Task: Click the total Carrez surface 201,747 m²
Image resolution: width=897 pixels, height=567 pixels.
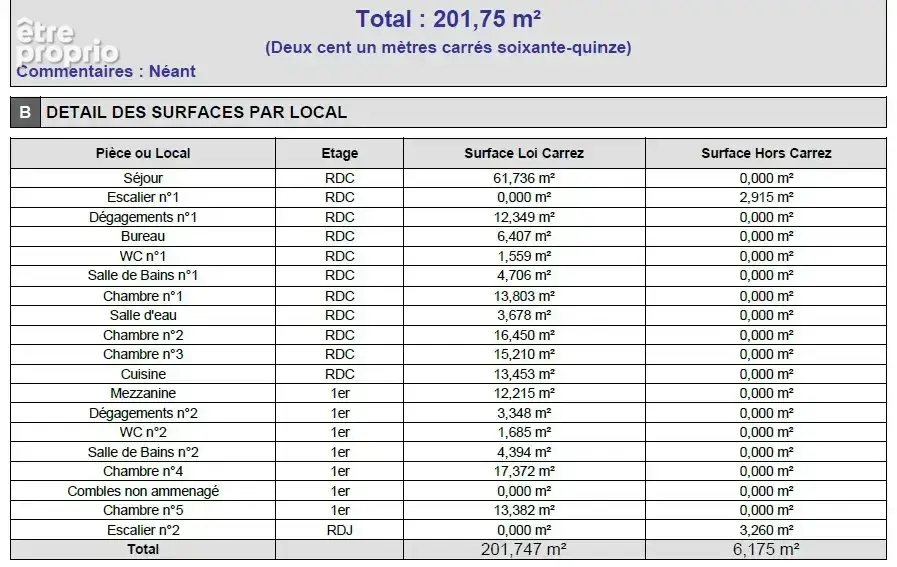Action: 524,549
